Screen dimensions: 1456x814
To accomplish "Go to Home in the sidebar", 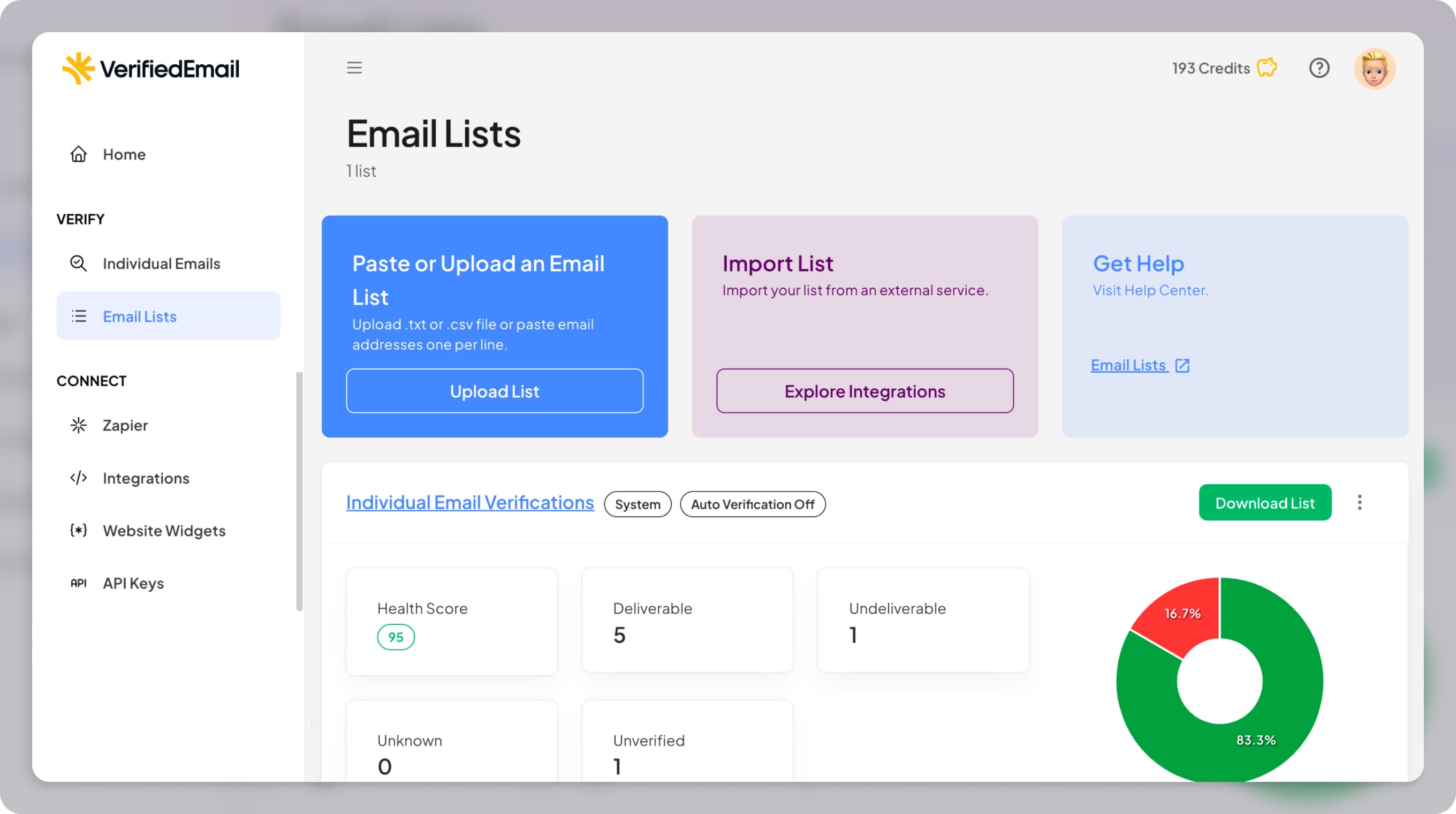I will pyautogui.click(x=168, y=154).
